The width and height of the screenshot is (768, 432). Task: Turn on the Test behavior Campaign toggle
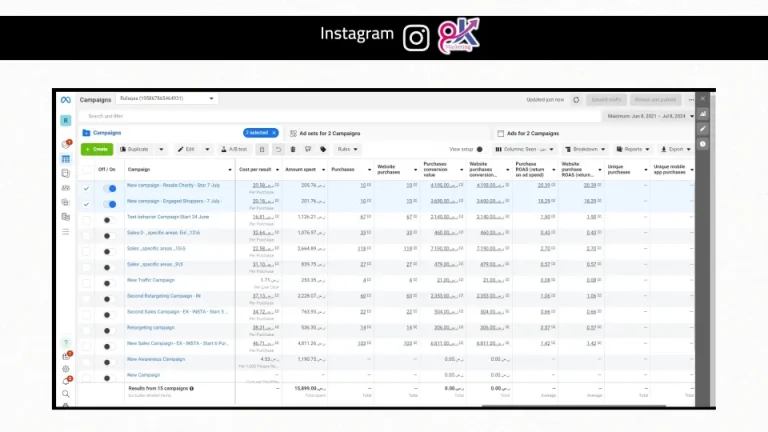coord(110,220)
